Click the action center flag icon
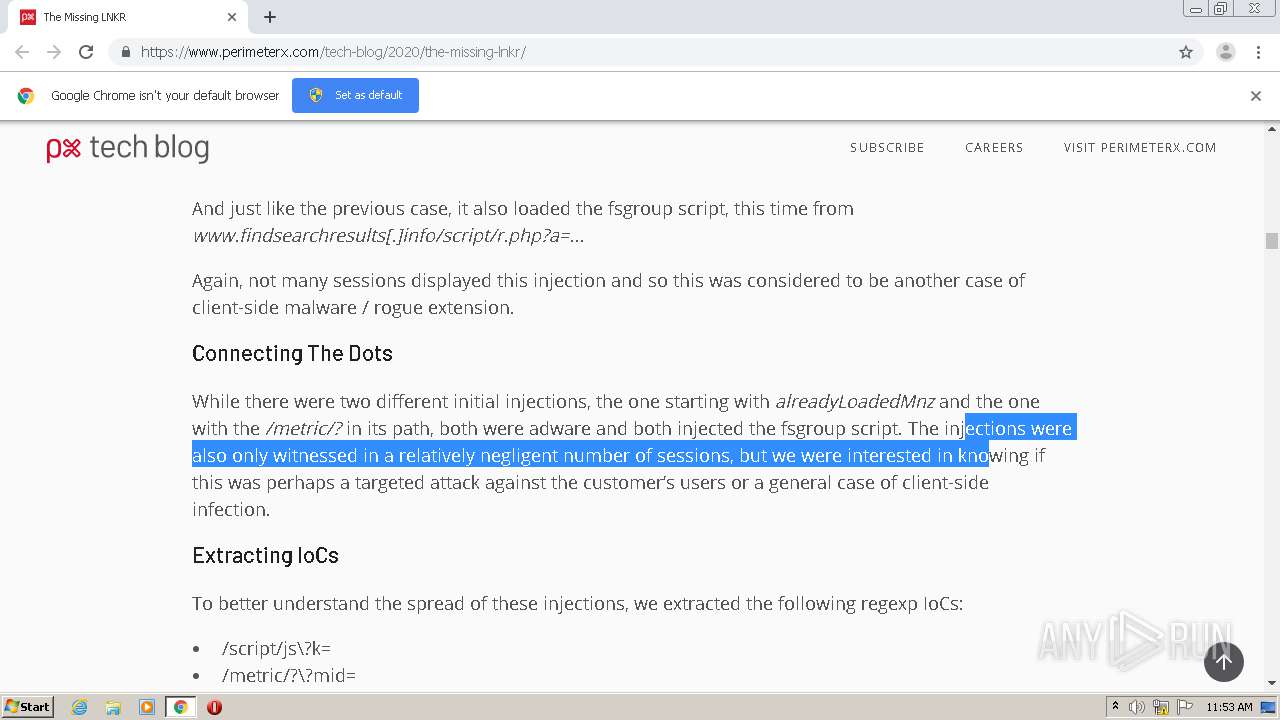 [1184, 707]
